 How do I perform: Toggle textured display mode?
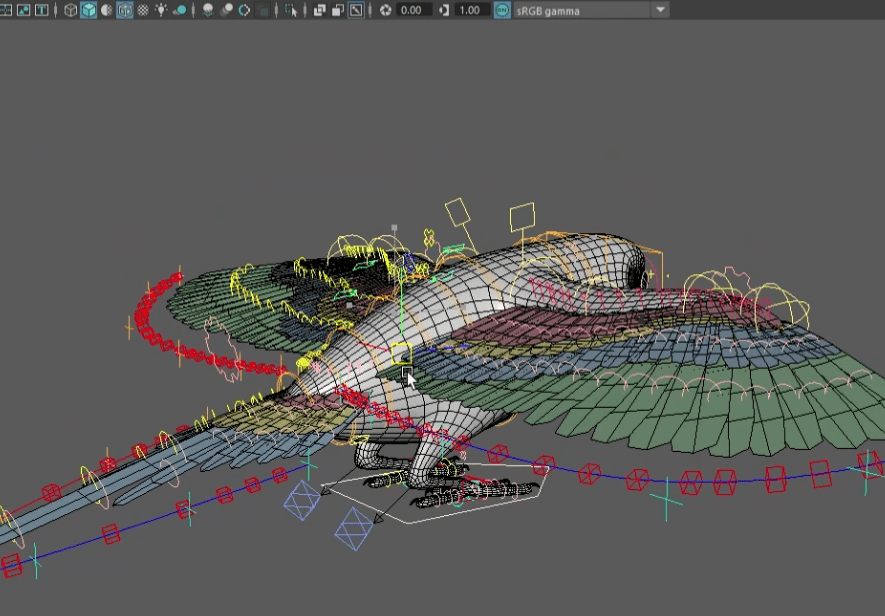coord(125,10)
